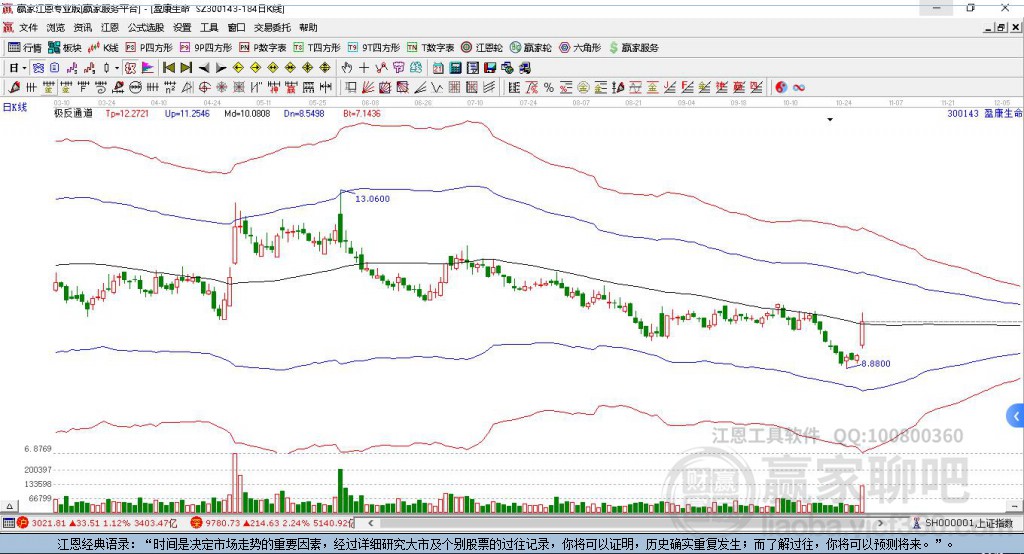1024x554 pixels.
Task: Select the percent line tool
Action: (549, 88)
